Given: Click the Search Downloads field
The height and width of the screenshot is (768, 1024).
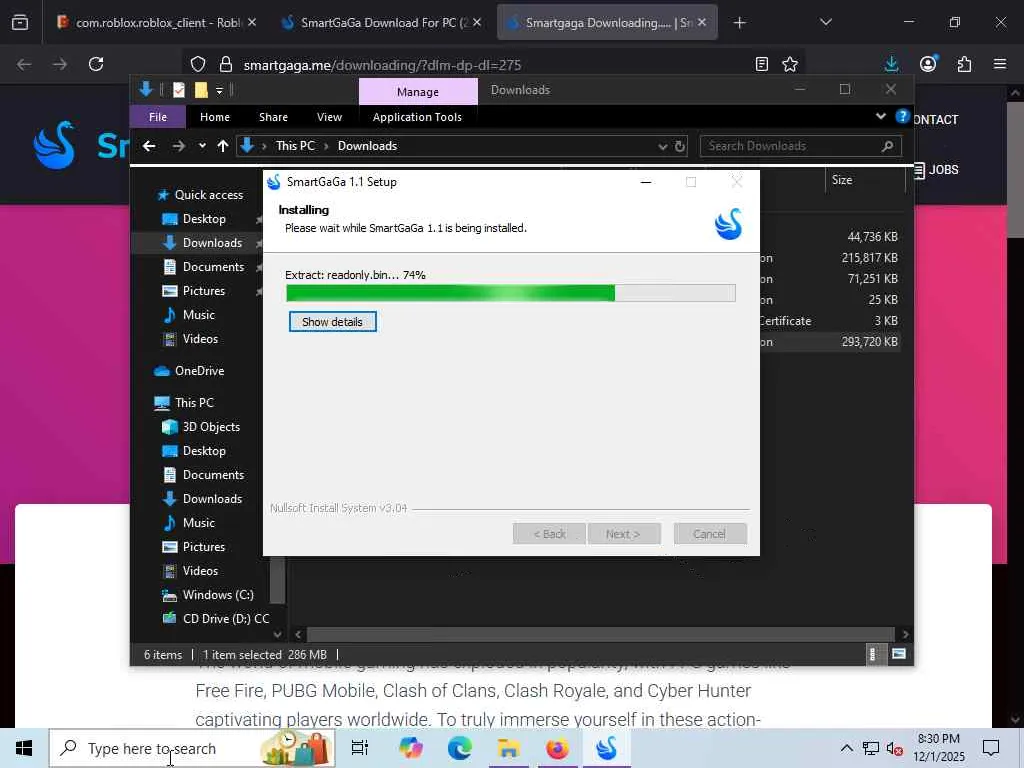Looking at the screenshot, I should (x=801, y=146).
